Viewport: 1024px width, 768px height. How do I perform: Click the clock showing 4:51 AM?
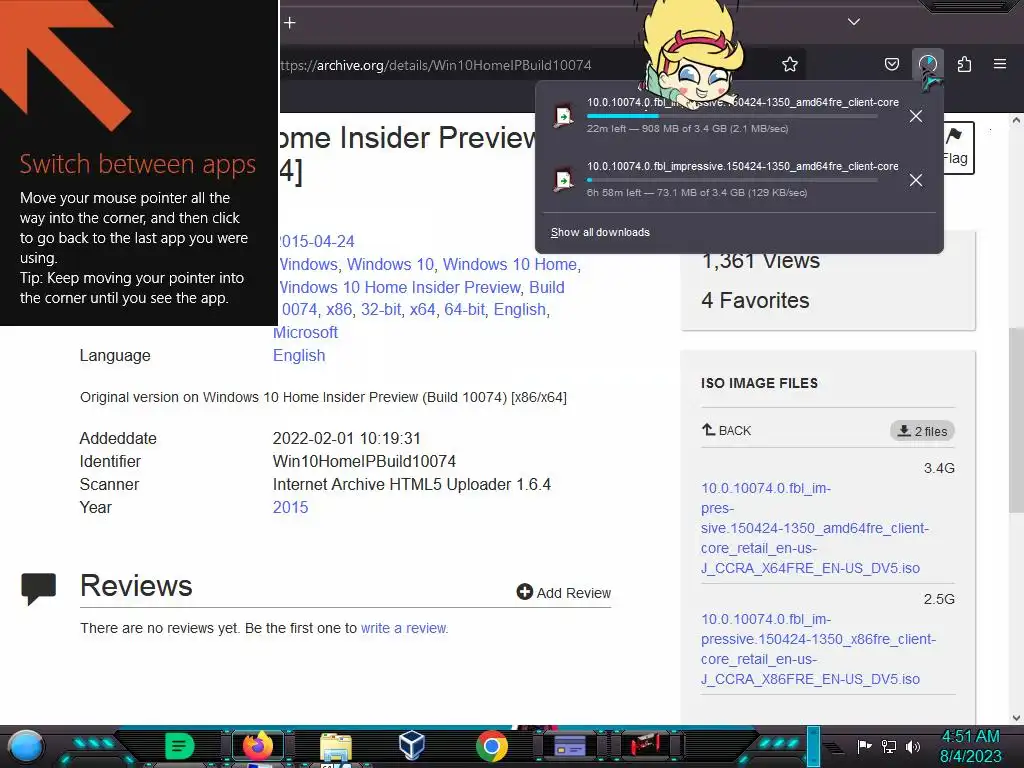click(970, 746)
